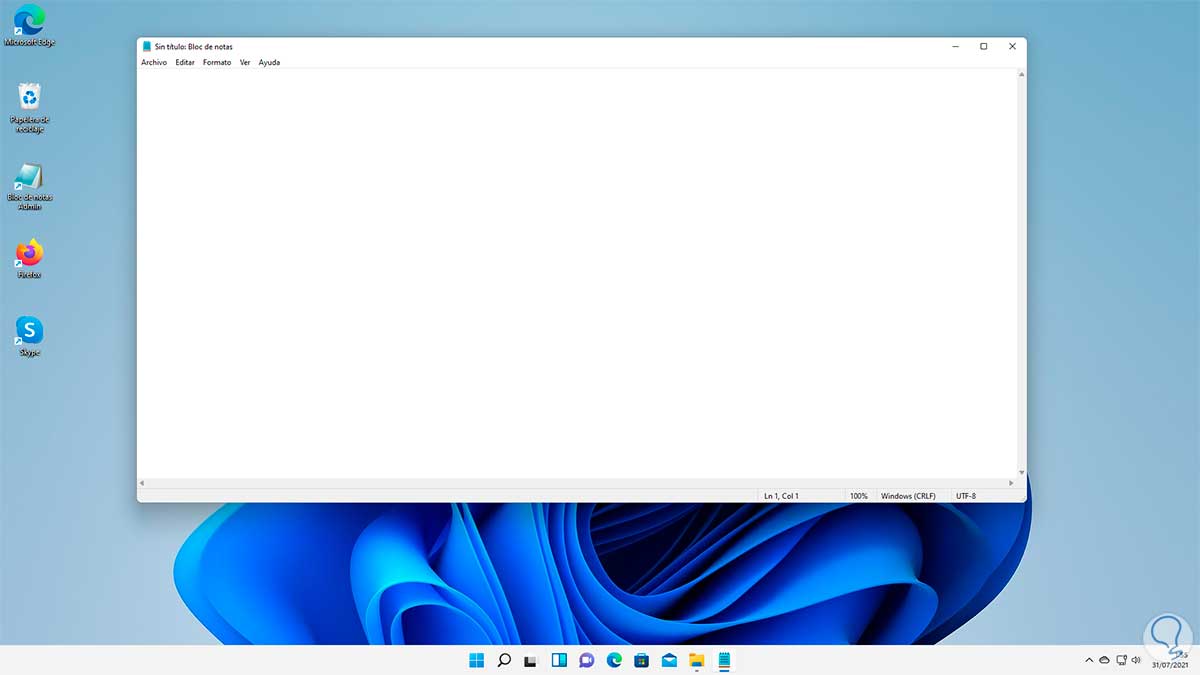Click the OneDrive cloud tray icon

click(1104, 660)
